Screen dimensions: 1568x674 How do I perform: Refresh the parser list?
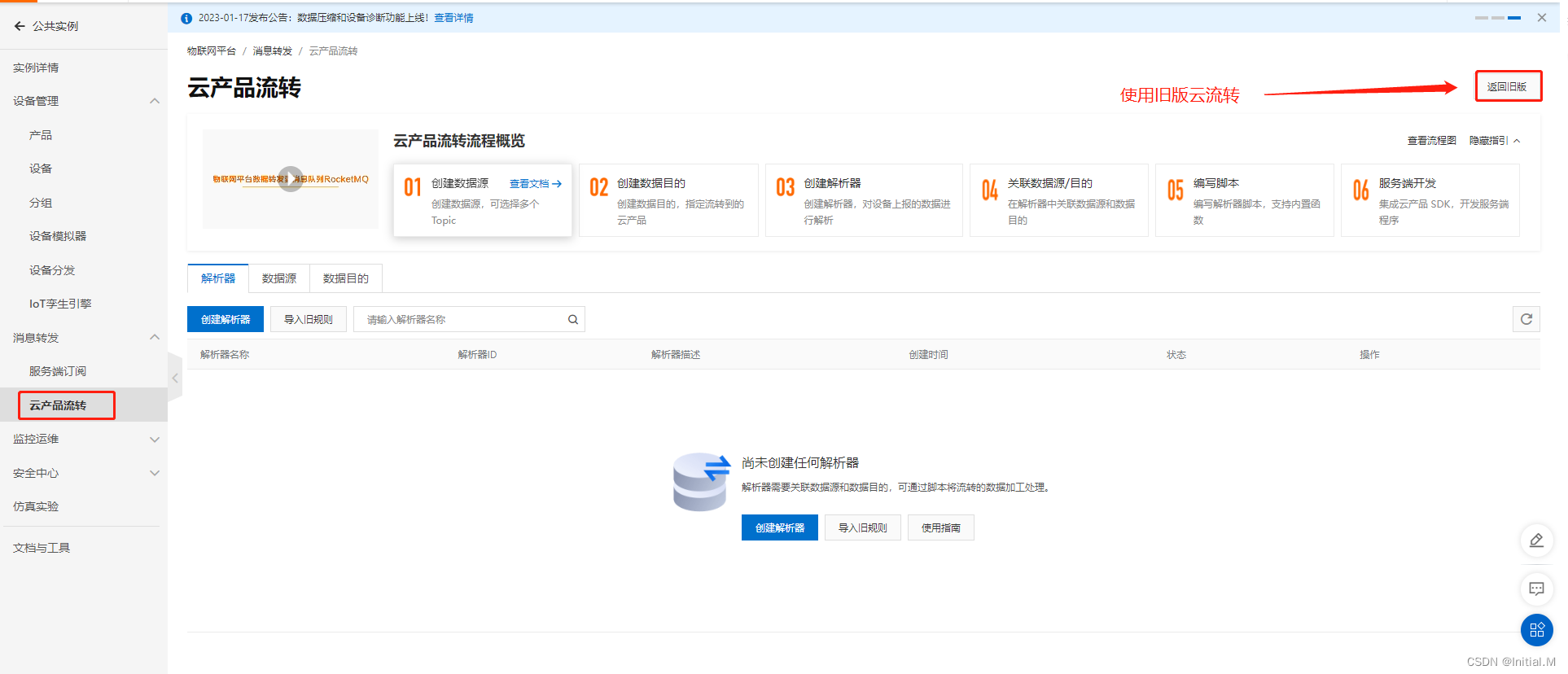(1526, 319)
